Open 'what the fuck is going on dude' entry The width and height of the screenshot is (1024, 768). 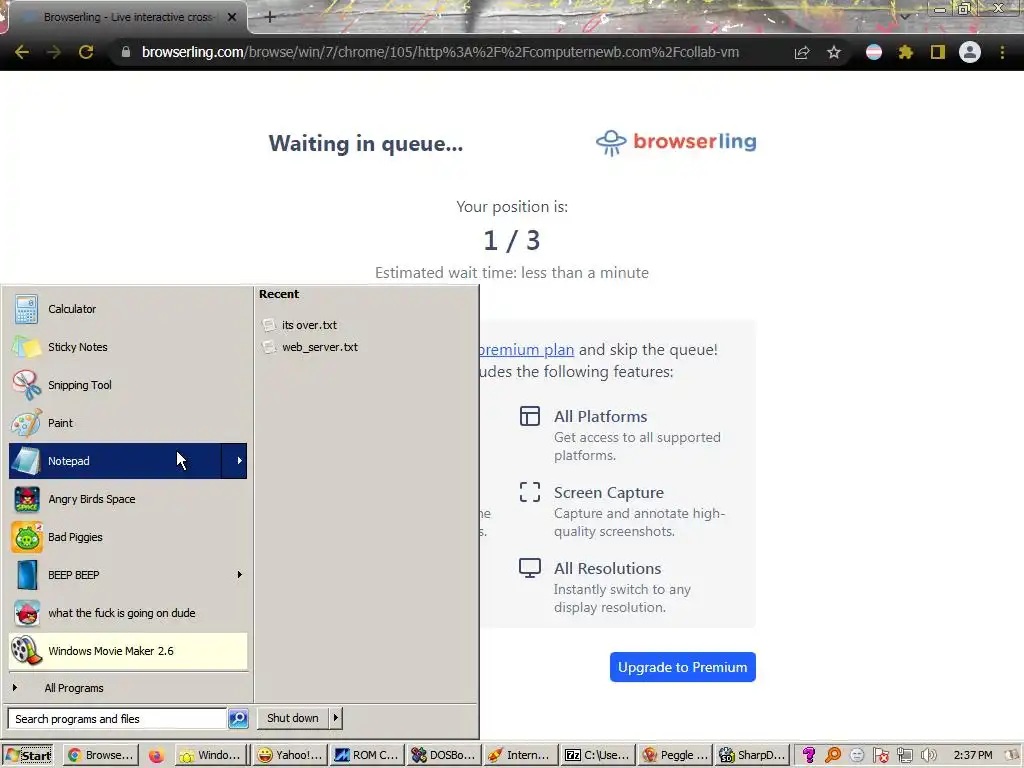[x=128, y=613]
